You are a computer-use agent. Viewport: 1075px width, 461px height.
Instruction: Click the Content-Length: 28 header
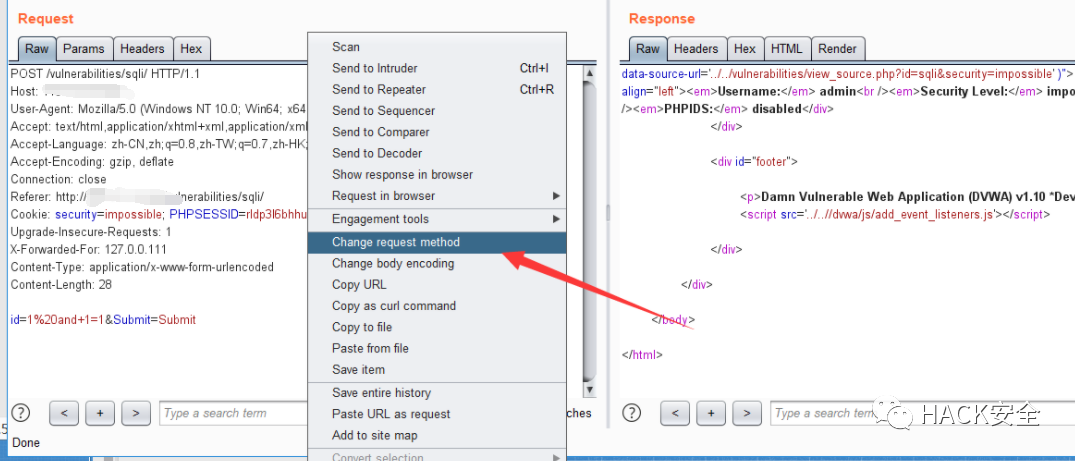(61, 285)
